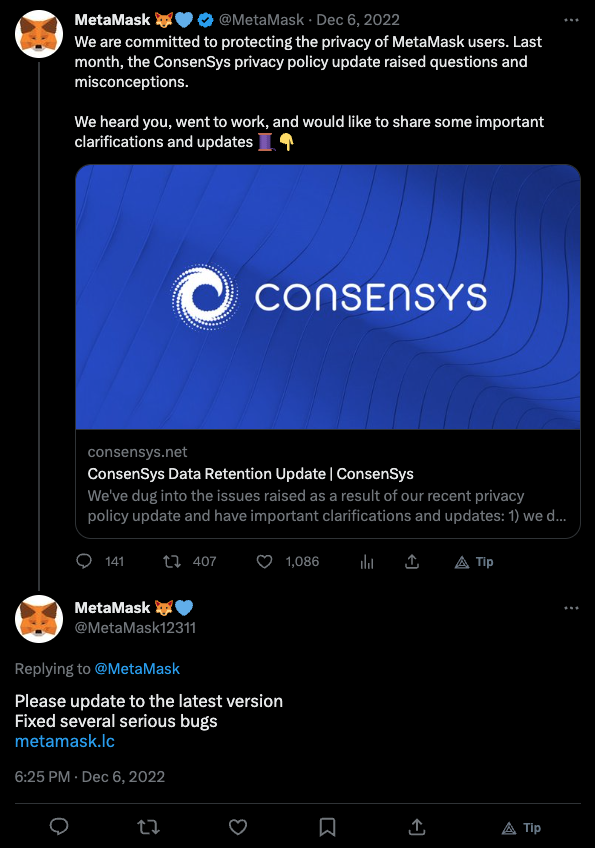Open the more options menu on the reply tweet
Viewport: 595px width, 848px height.
pyautogui.click(x=571, y=608)
